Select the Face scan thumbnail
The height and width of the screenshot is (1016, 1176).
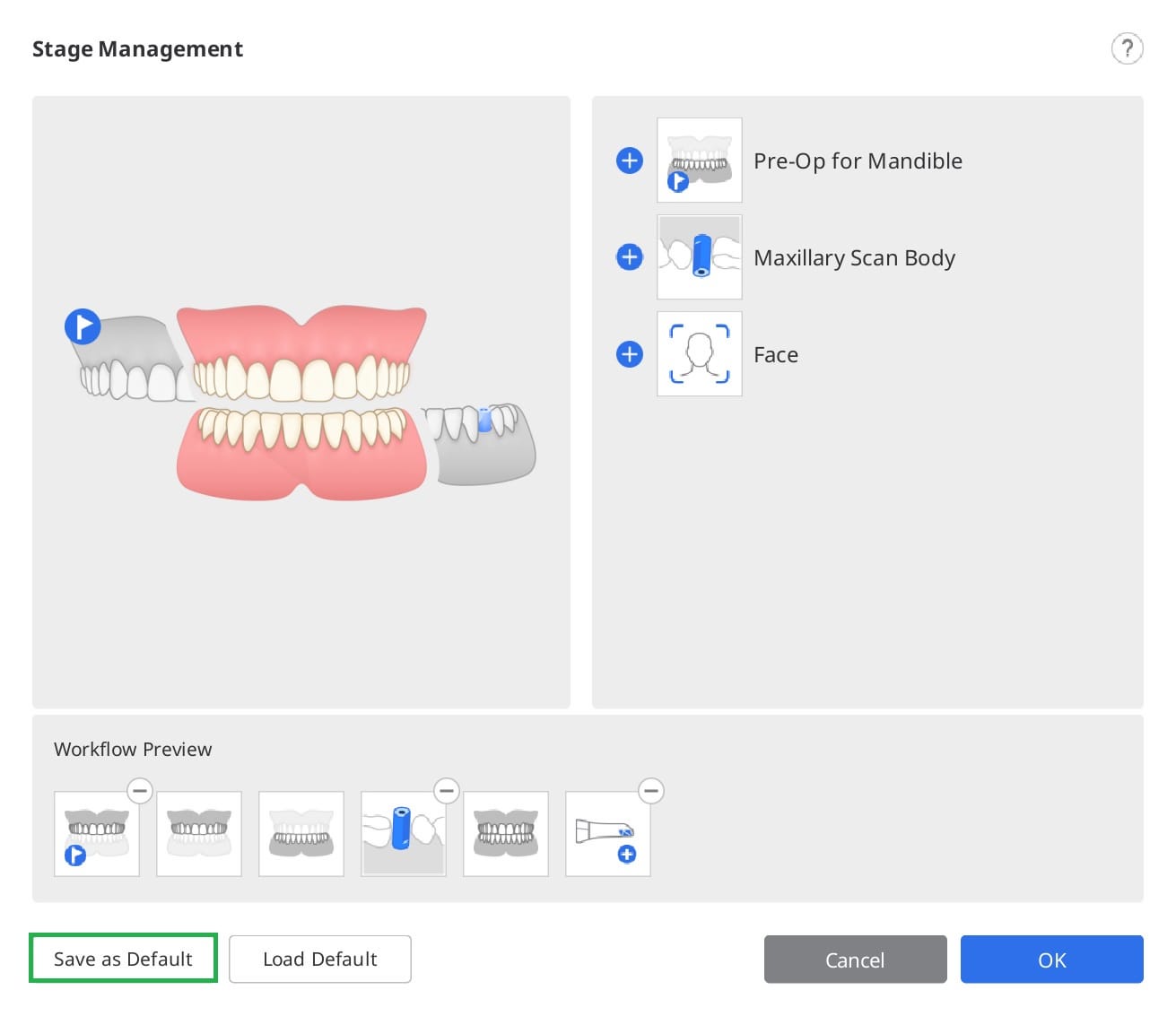click(x=700, y=354)
